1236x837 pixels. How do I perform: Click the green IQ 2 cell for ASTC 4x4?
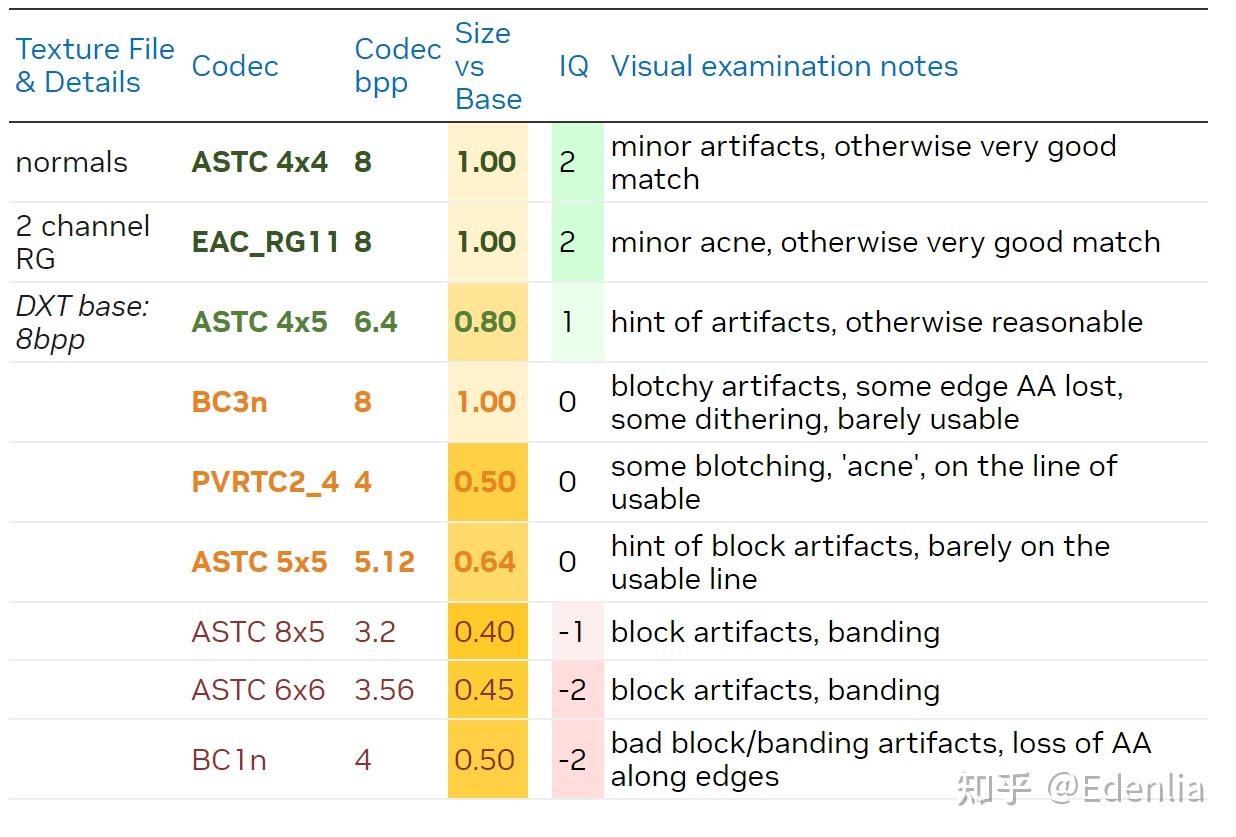tap(577, 162)
